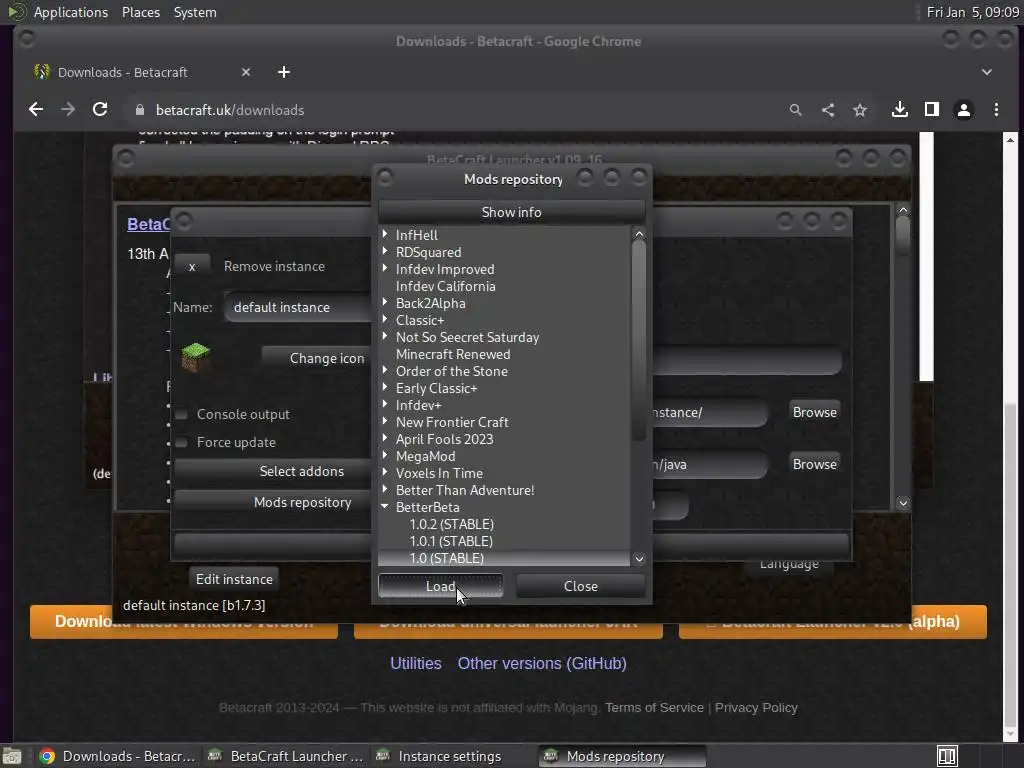
Task: Click Edit instance button in launcher
Action: [234, 579]
